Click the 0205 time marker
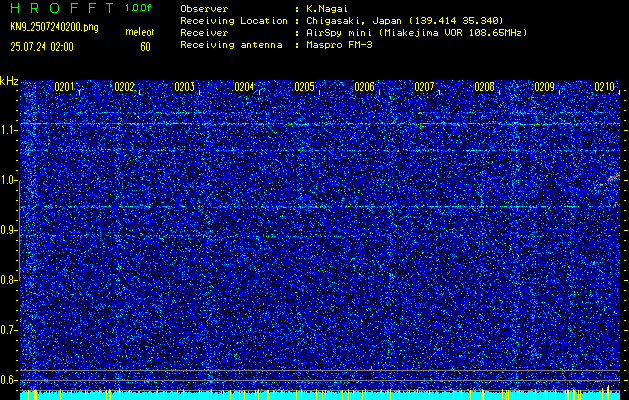The height and width of the screenshot is (400, 629). [x=304, y=87]
